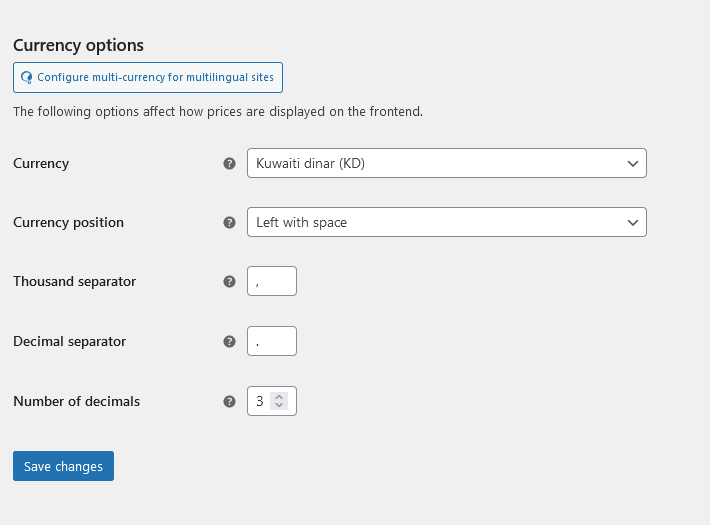Click the Number of decimals help icon
The image size is (710, 525).
click(230, 401)
